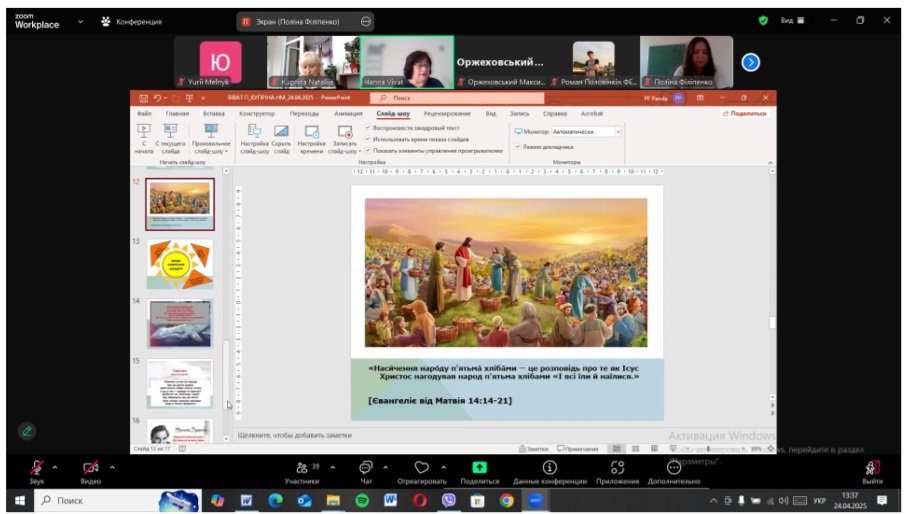
Task: Start camera via Видео in Zoom
Action: (91, 472)
